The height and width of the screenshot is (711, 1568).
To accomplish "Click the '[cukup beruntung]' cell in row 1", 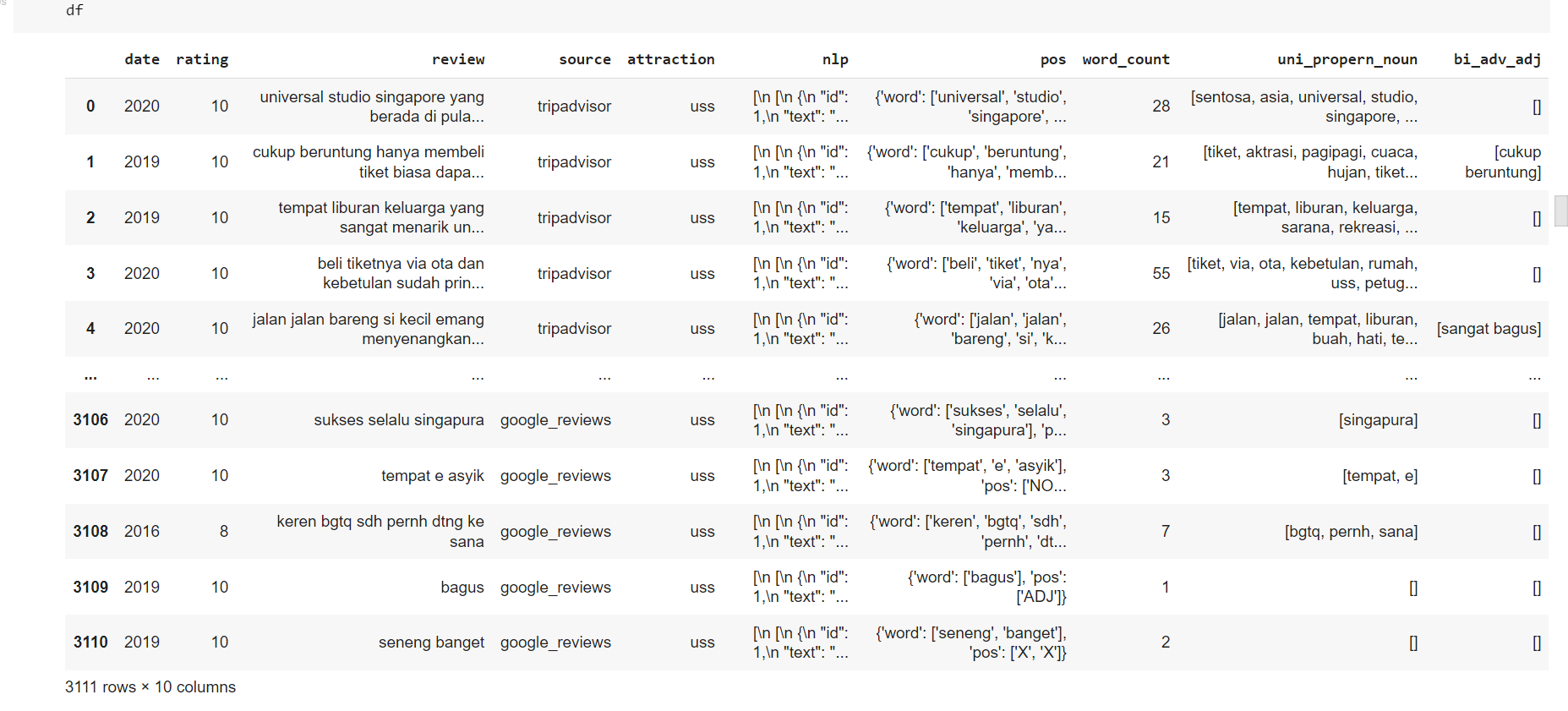I will 1503,161.
